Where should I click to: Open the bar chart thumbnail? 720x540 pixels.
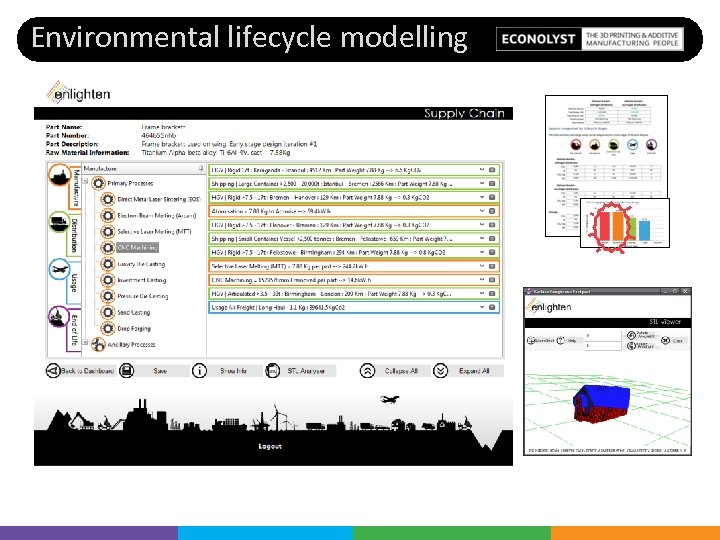coord(625,223)
